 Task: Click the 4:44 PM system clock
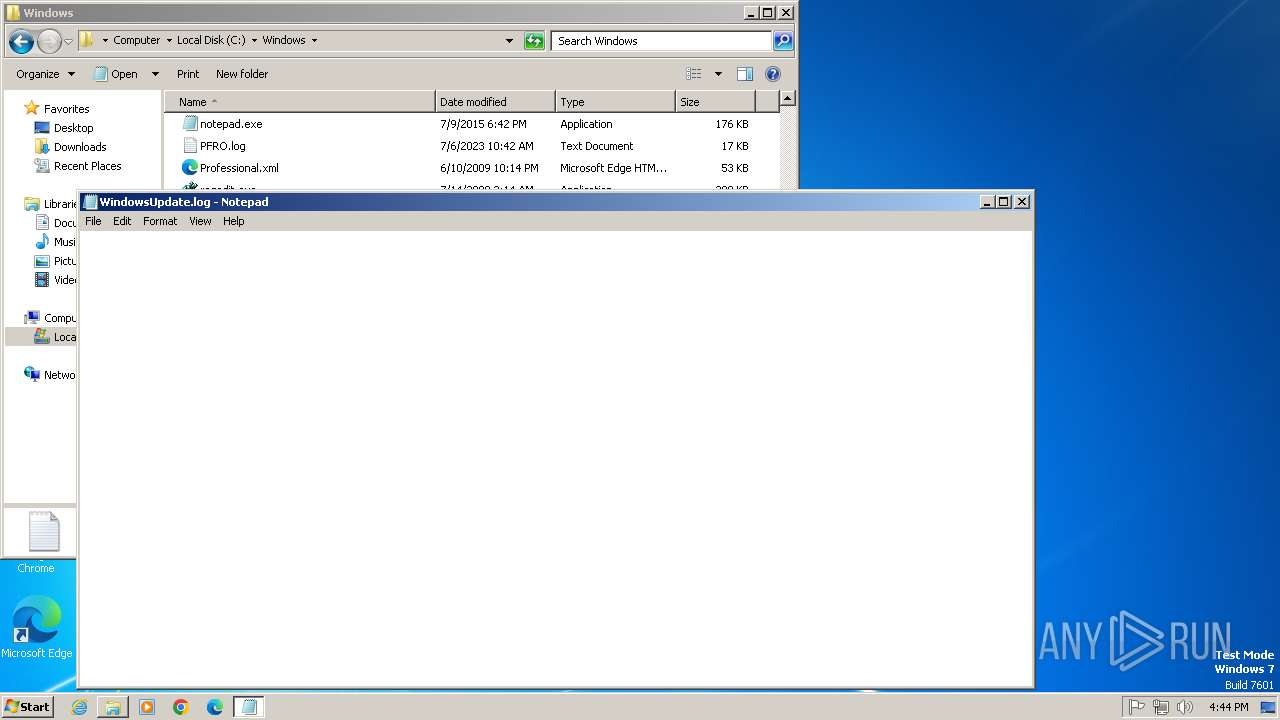(x=1228, y=707)
